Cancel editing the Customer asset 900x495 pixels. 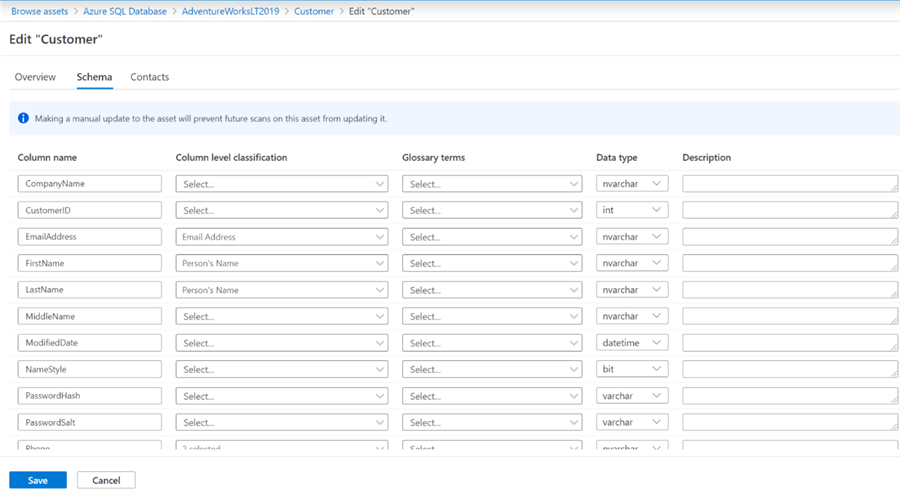pos(105,480)
